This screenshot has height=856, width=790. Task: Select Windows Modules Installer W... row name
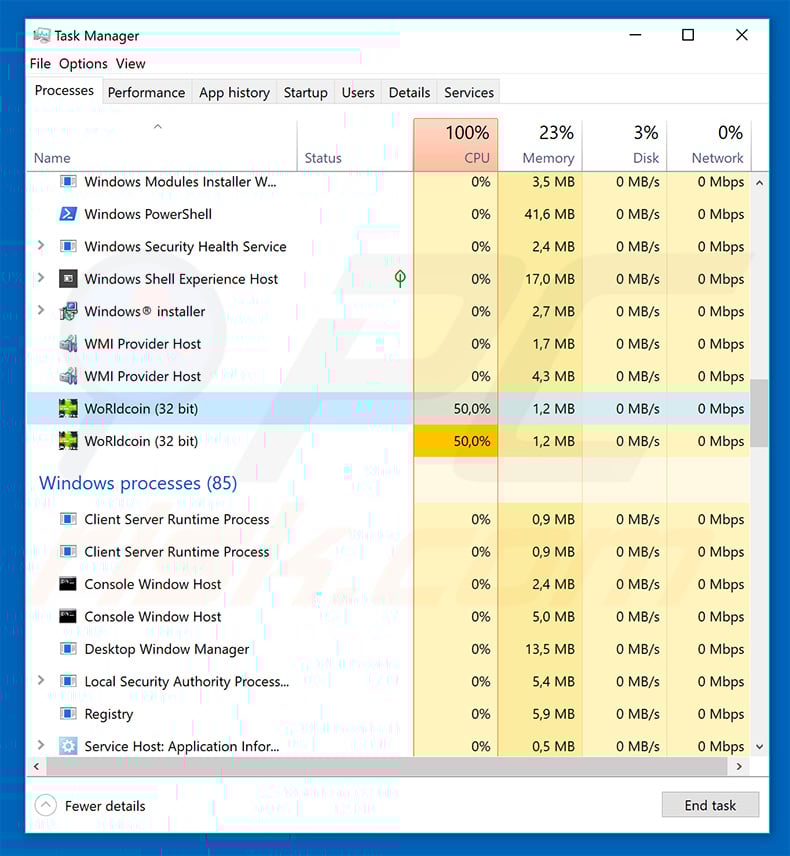coord(180,182)
